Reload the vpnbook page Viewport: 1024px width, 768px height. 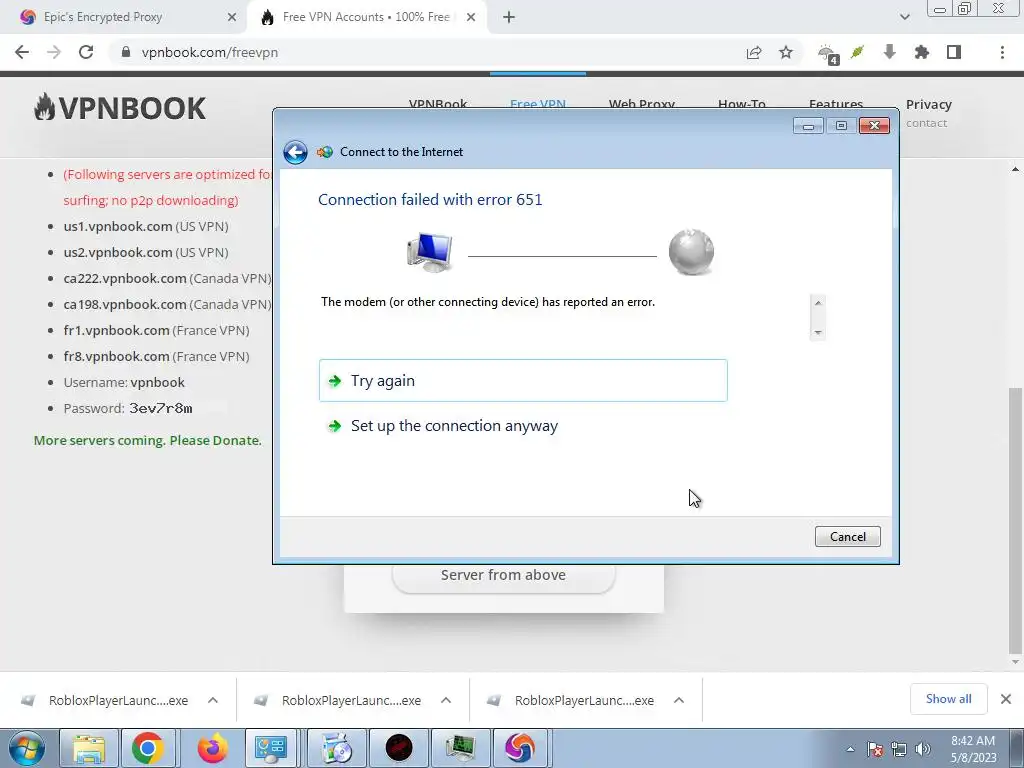pyautogui.click(x=86, y=52)
